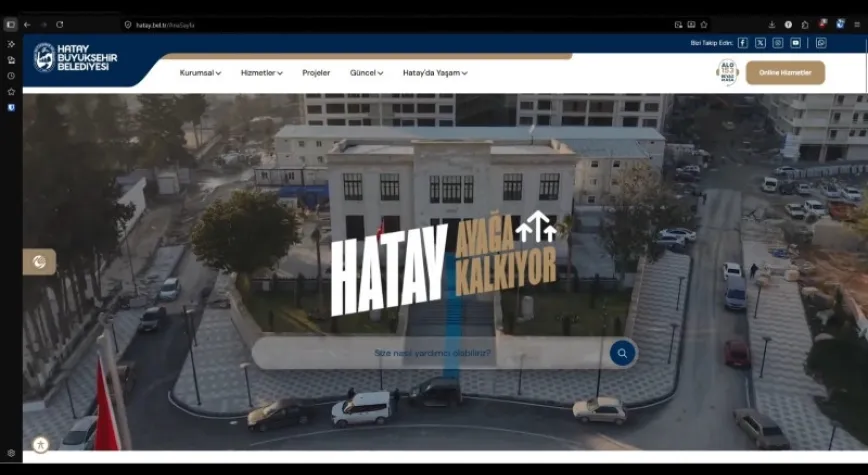Viewport: 868px width, 475px height.
Task: Open the extensions puzzle icon
Action: (x=805, y=25)
